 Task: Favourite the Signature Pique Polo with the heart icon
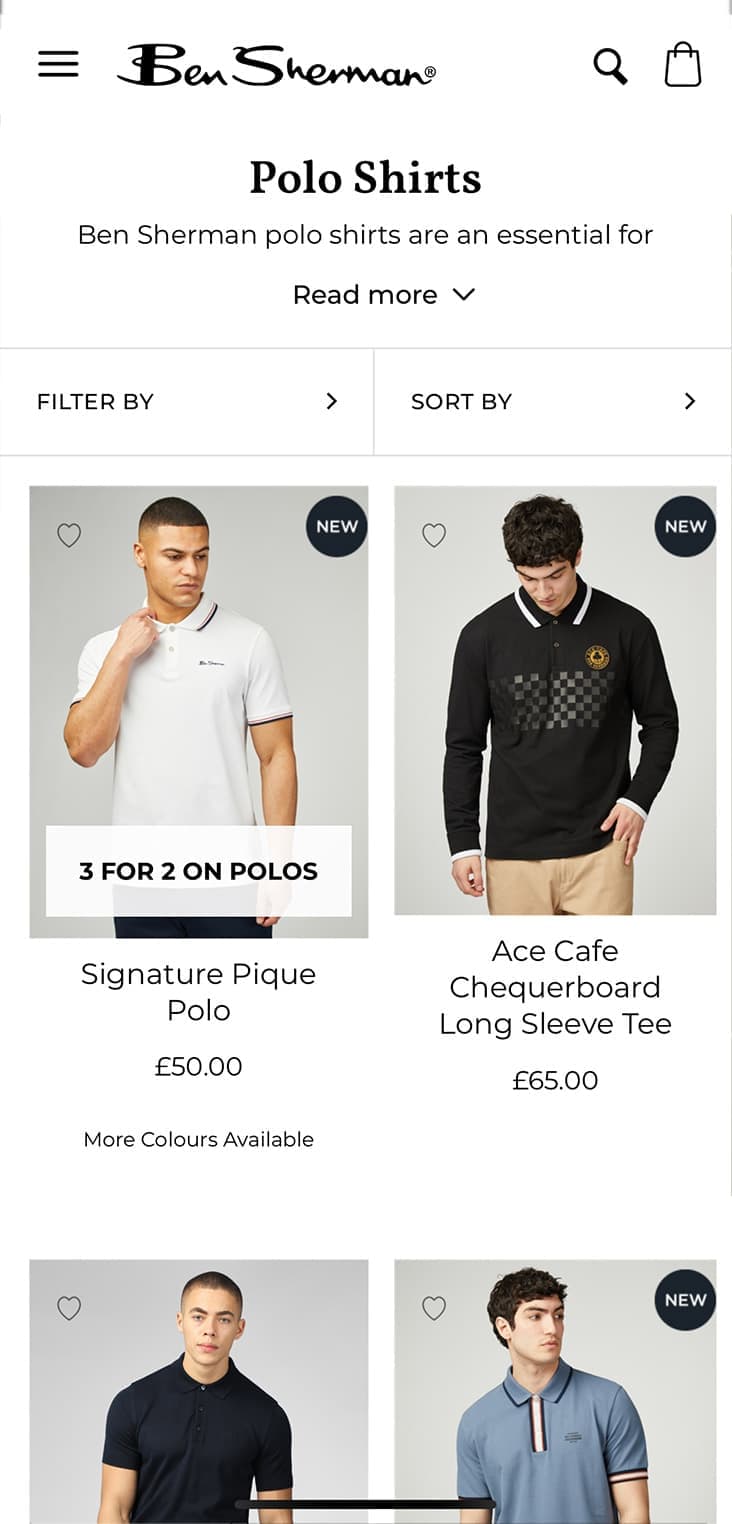68,535
